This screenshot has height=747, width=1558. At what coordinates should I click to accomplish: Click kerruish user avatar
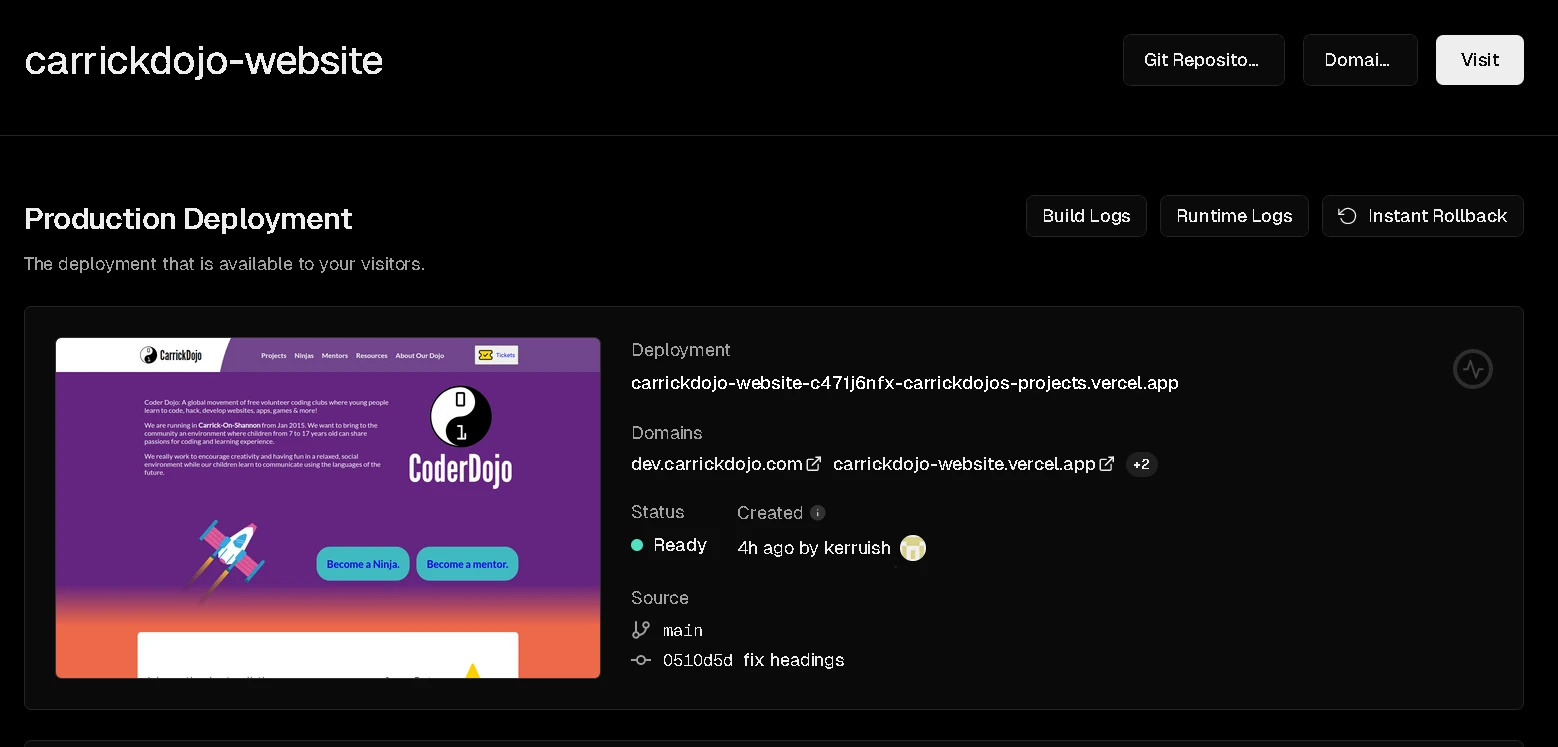coord(913,548)
